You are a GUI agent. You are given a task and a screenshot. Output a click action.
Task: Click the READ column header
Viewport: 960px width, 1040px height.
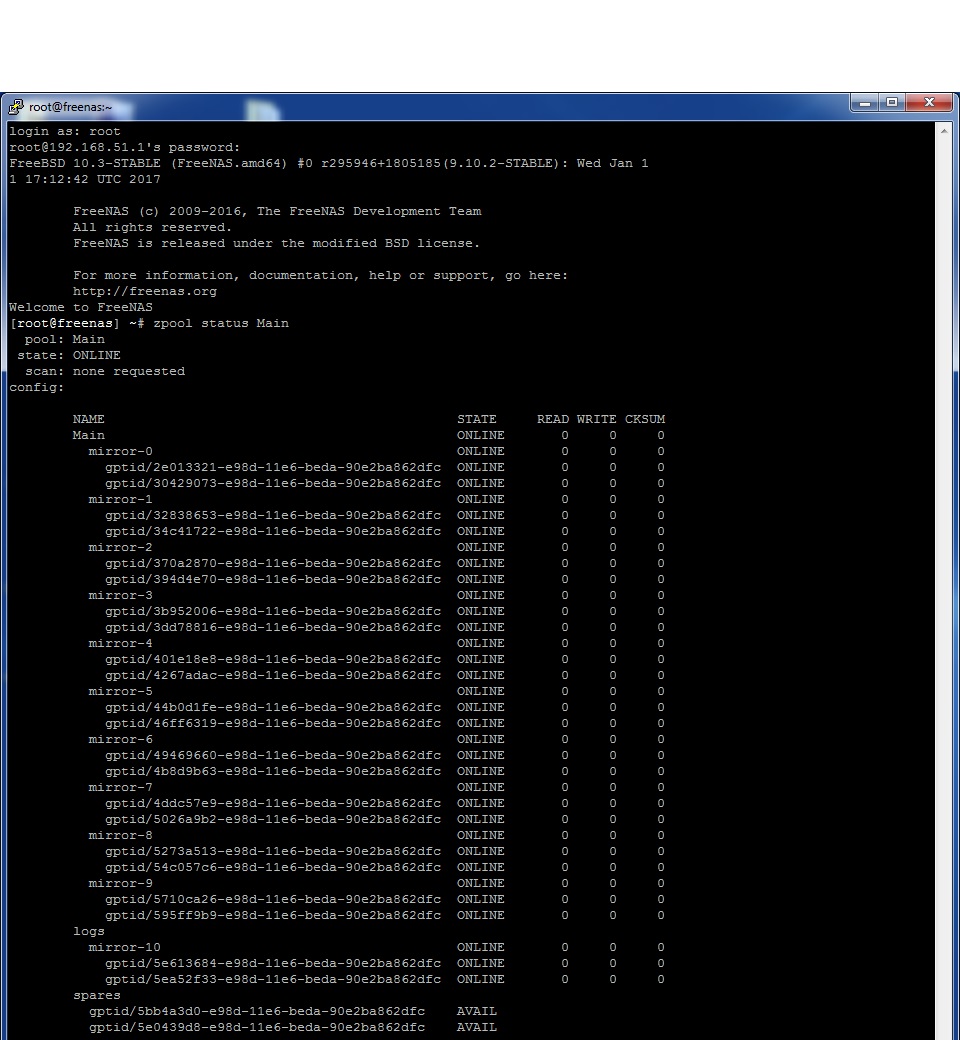click(553, 419)
